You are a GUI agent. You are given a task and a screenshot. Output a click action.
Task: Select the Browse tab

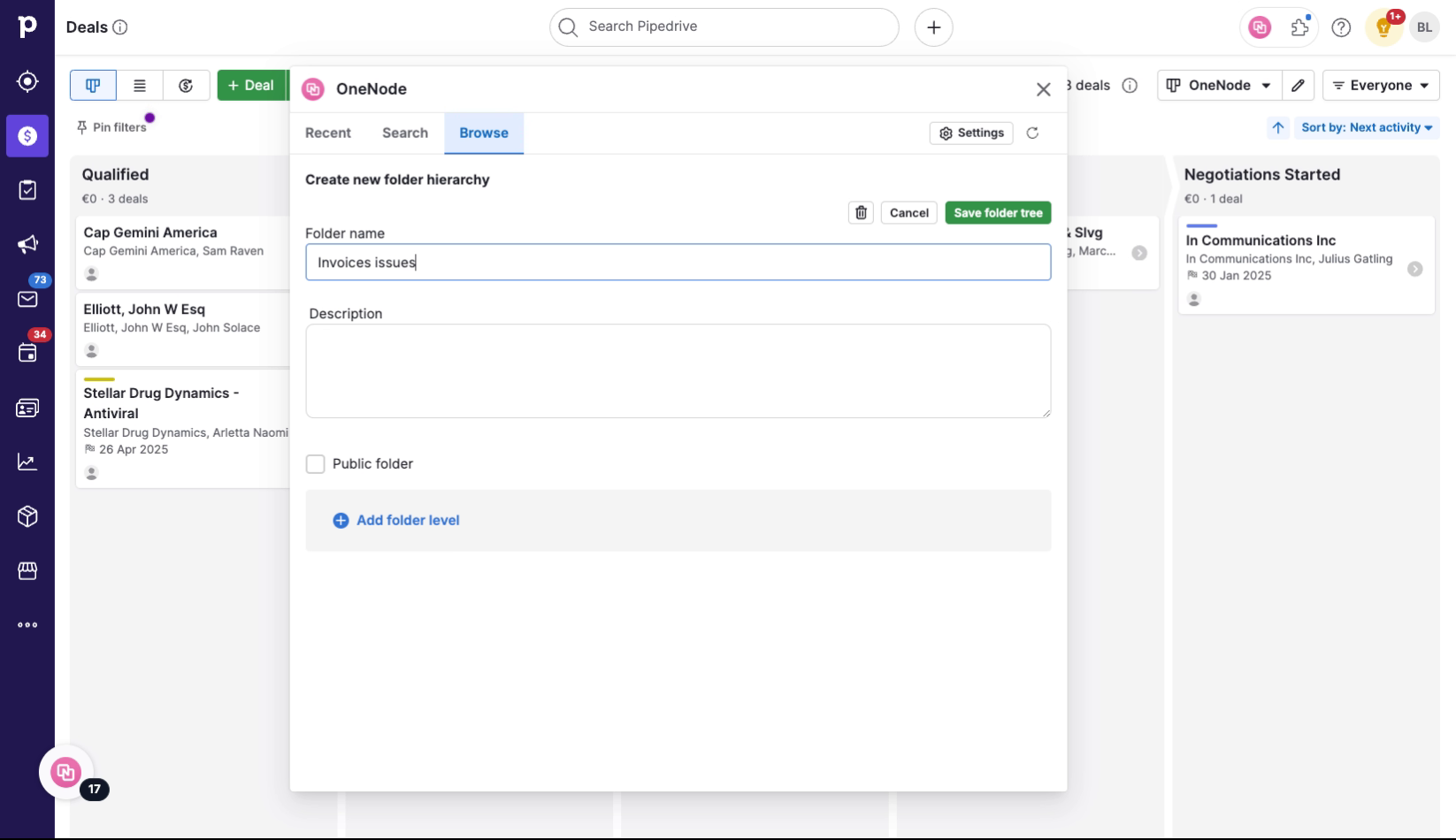click(x=484, y=134)
